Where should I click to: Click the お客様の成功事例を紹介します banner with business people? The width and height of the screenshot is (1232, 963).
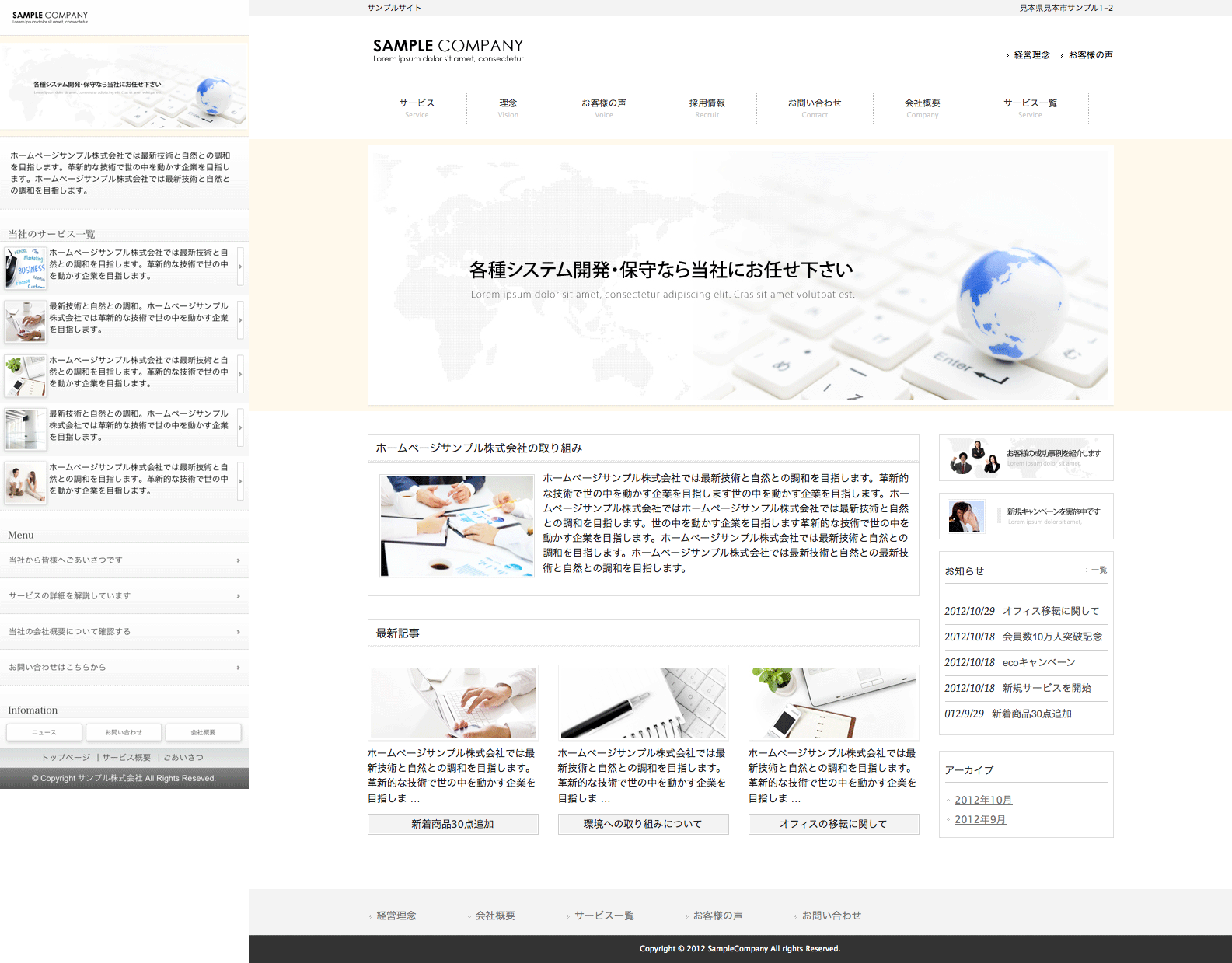1026,458
